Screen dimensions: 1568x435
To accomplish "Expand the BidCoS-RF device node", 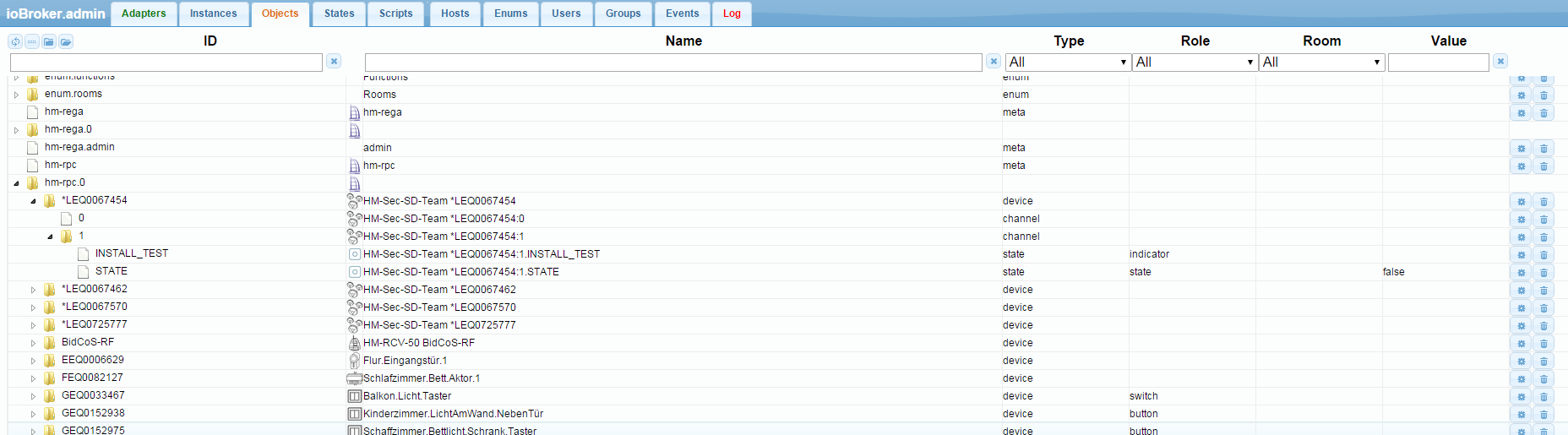I will click(33, 343).
